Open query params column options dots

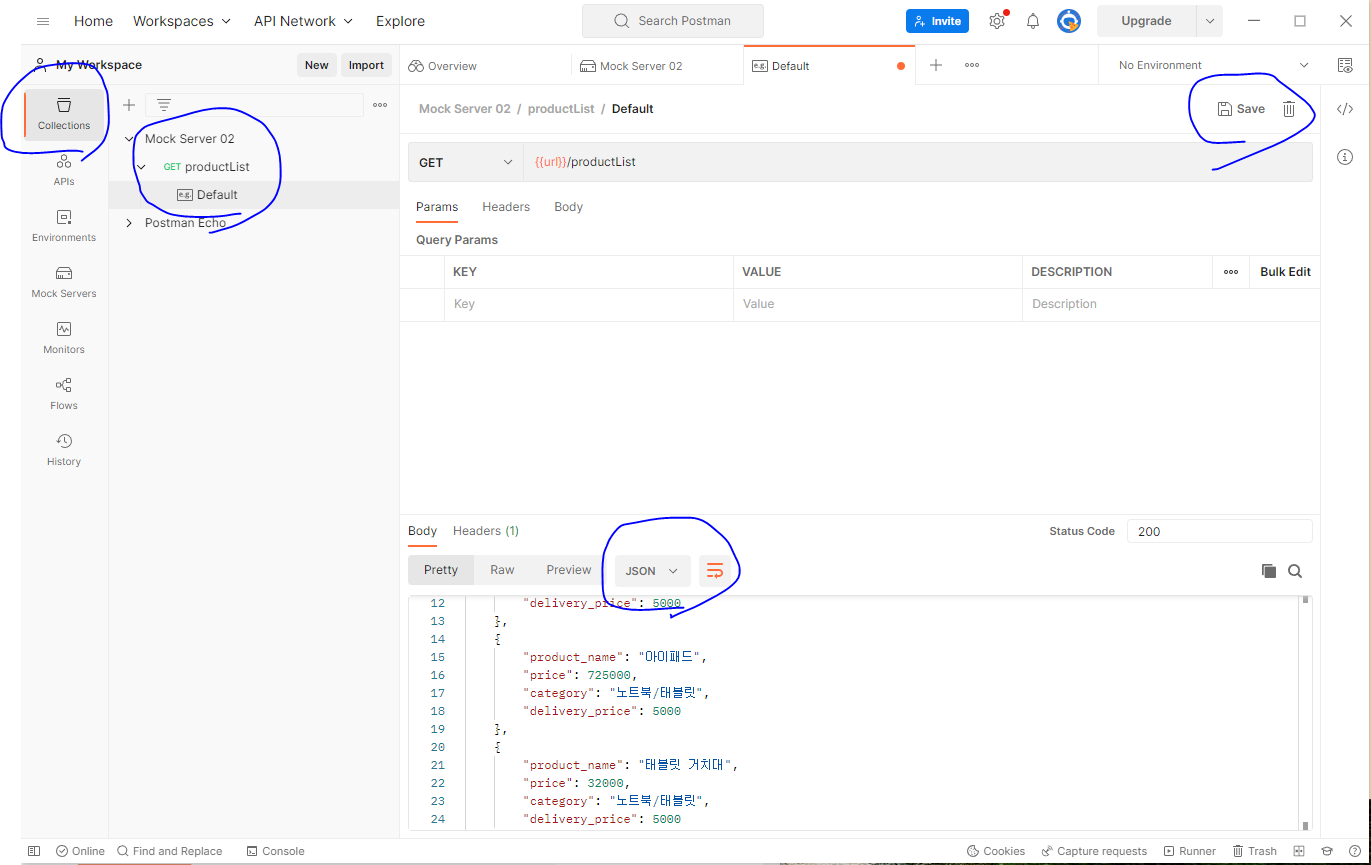point(1231,272)
